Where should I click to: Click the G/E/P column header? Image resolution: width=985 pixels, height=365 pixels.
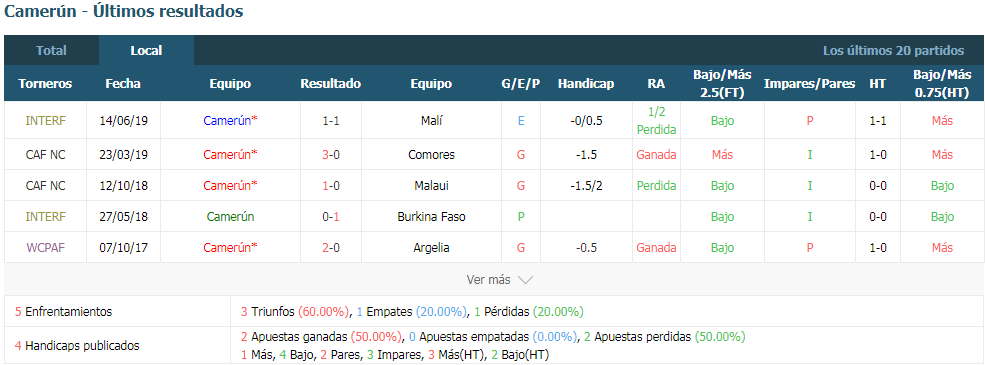(x=521, y=84)
